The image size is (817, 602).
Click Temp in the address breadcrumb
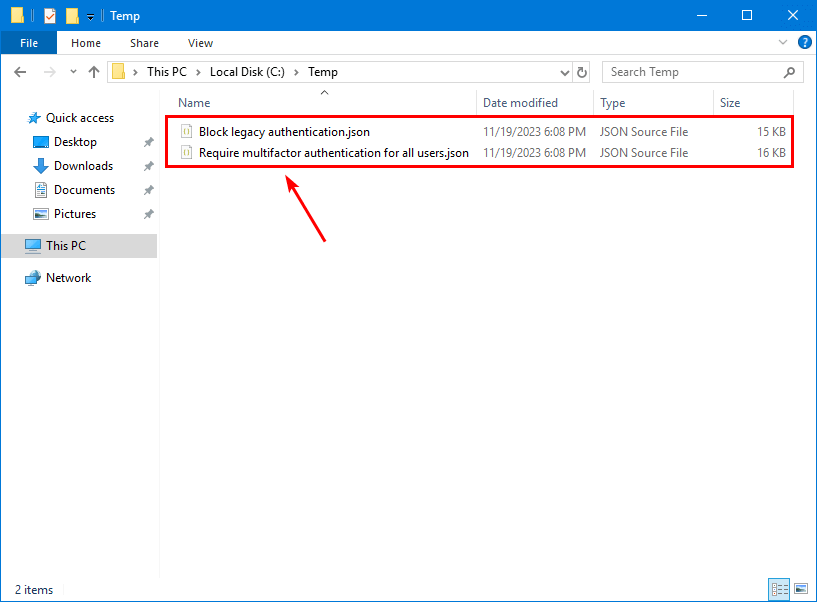click(x=323, y=72)
